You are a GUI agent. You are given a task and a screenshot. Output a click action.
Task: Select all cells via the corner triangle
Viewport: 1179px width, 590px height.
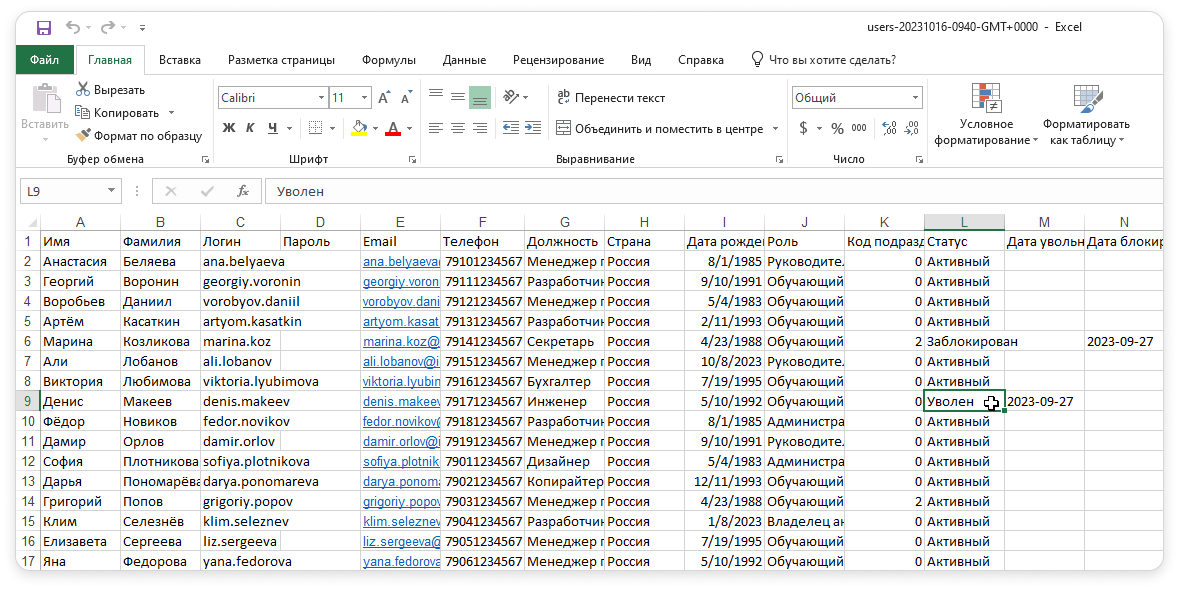pos(32,222)
